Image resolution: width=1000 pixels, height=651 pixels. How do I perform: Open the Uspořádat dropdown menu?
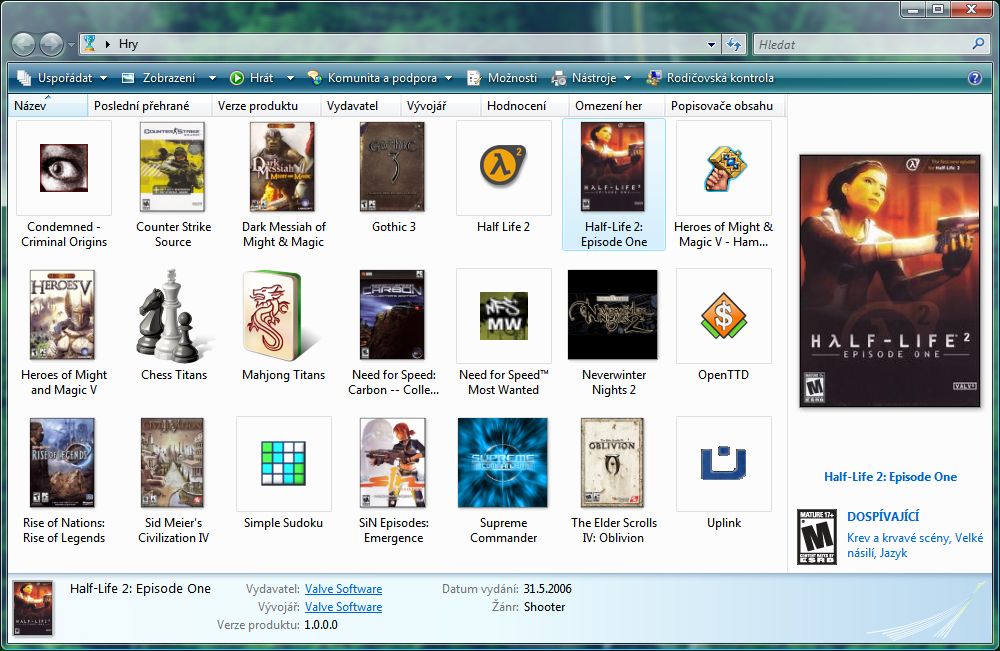62,78
